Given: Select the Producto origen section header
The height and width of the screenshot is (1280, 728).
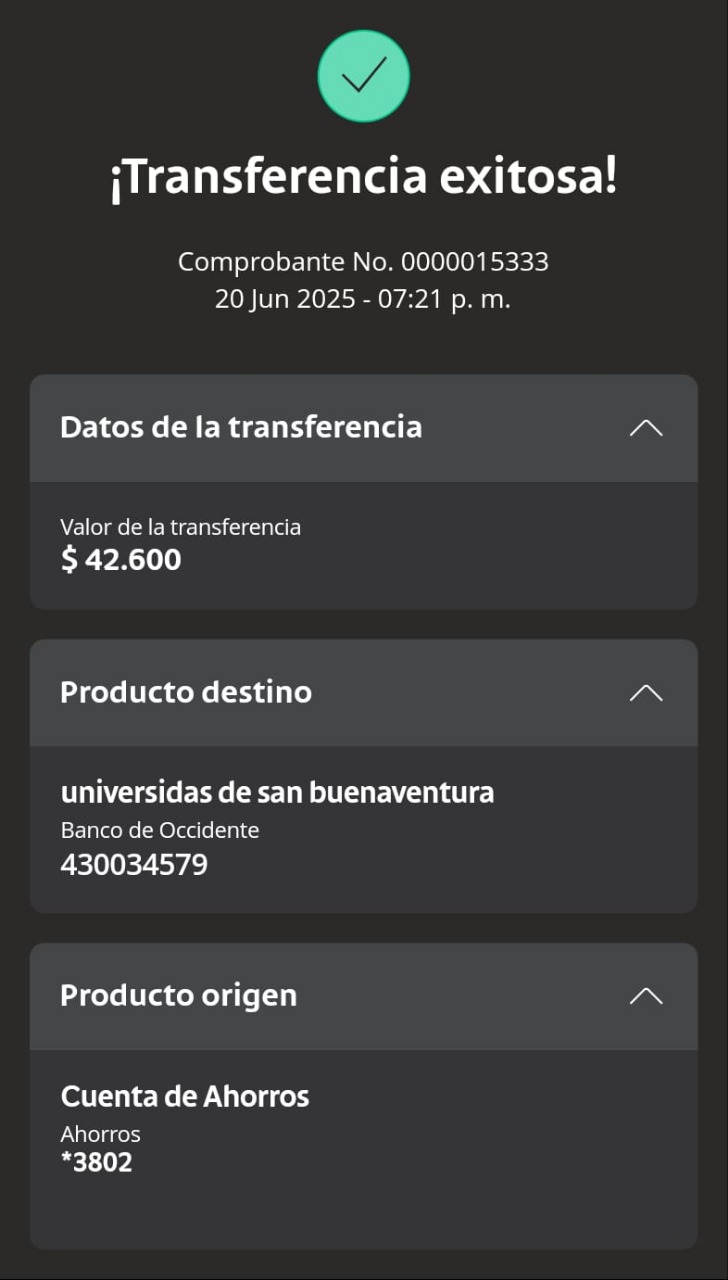Looking at the screenshot, I should 364,996.
